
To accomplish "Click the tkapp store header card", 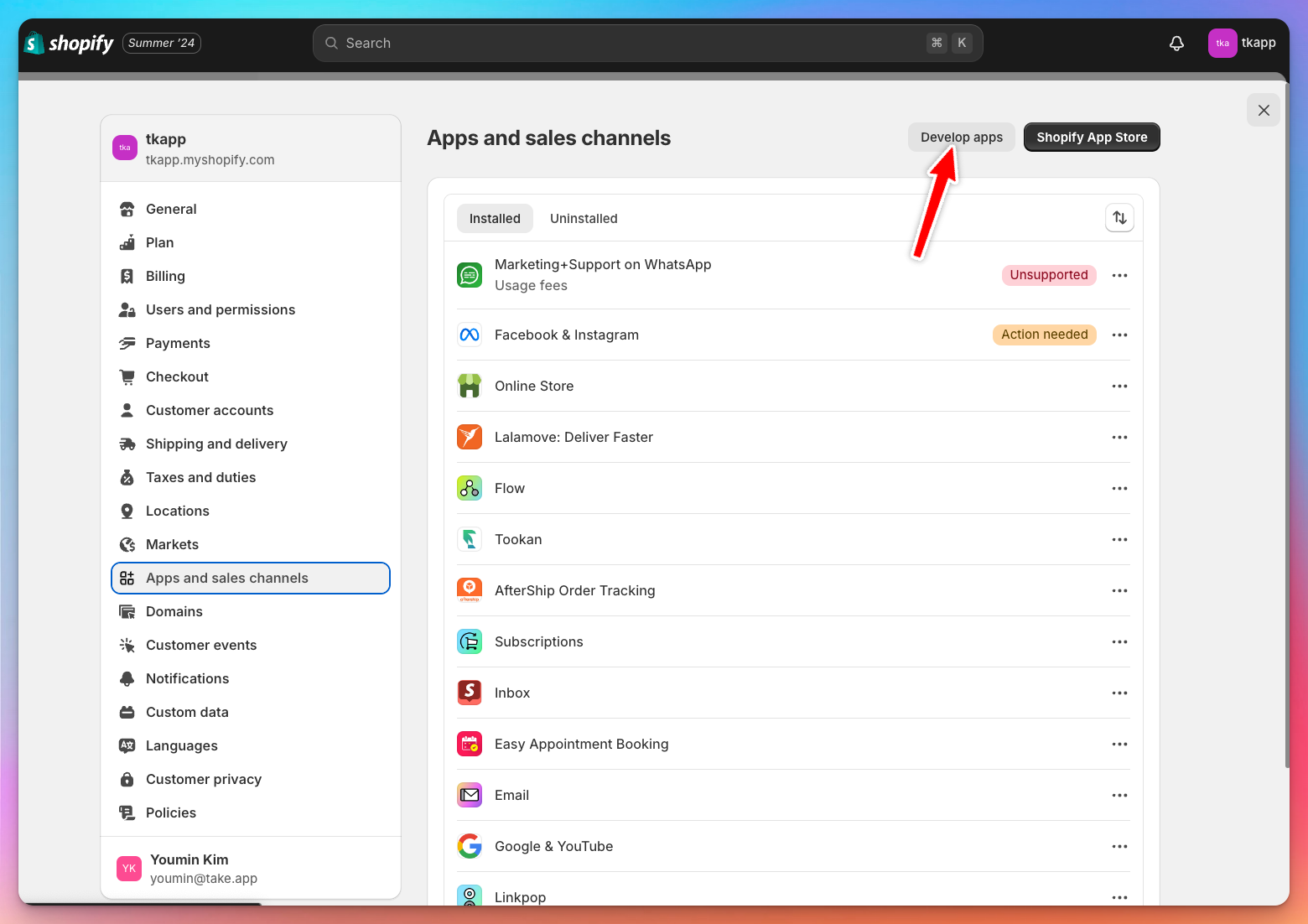I will (x=251, y=148).
